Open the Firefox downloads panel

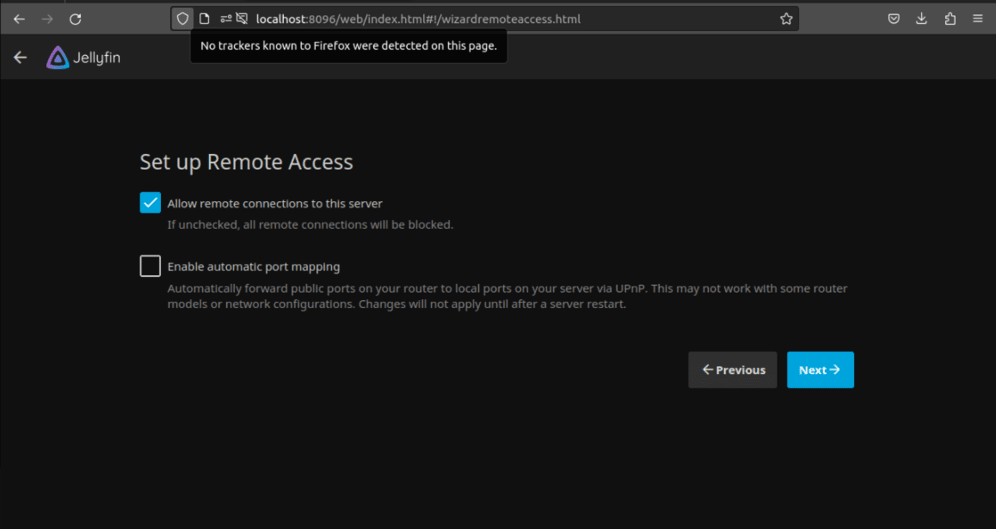click(922, 19)
